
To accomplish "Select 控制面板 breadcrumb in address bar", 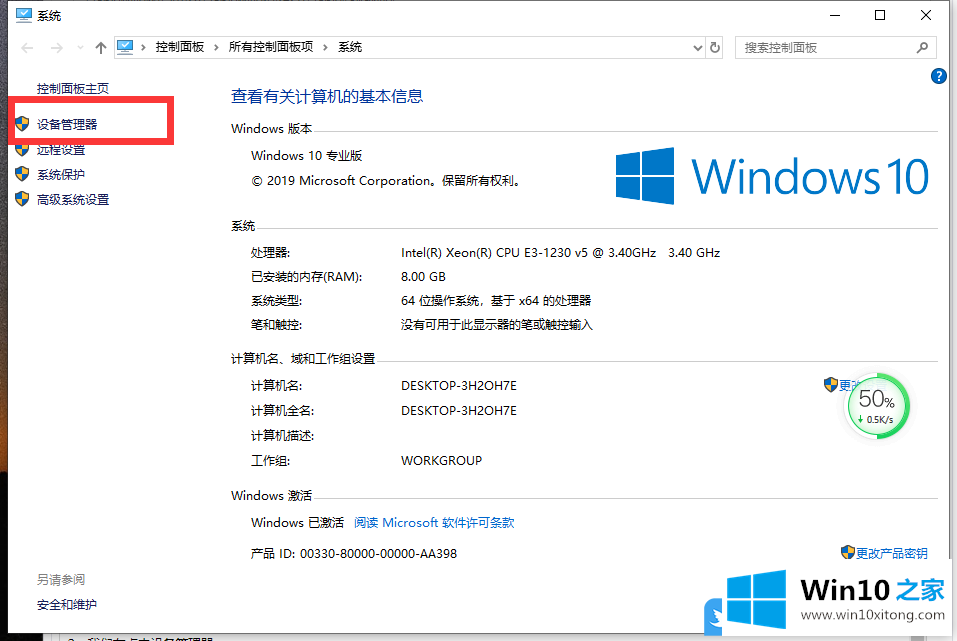I will pos(179,47).
